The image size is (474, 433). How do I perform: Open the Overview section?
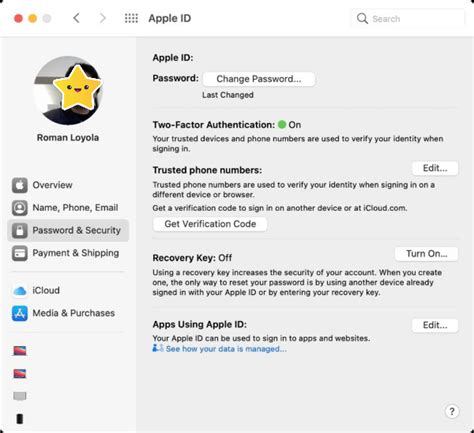point(68,185)
